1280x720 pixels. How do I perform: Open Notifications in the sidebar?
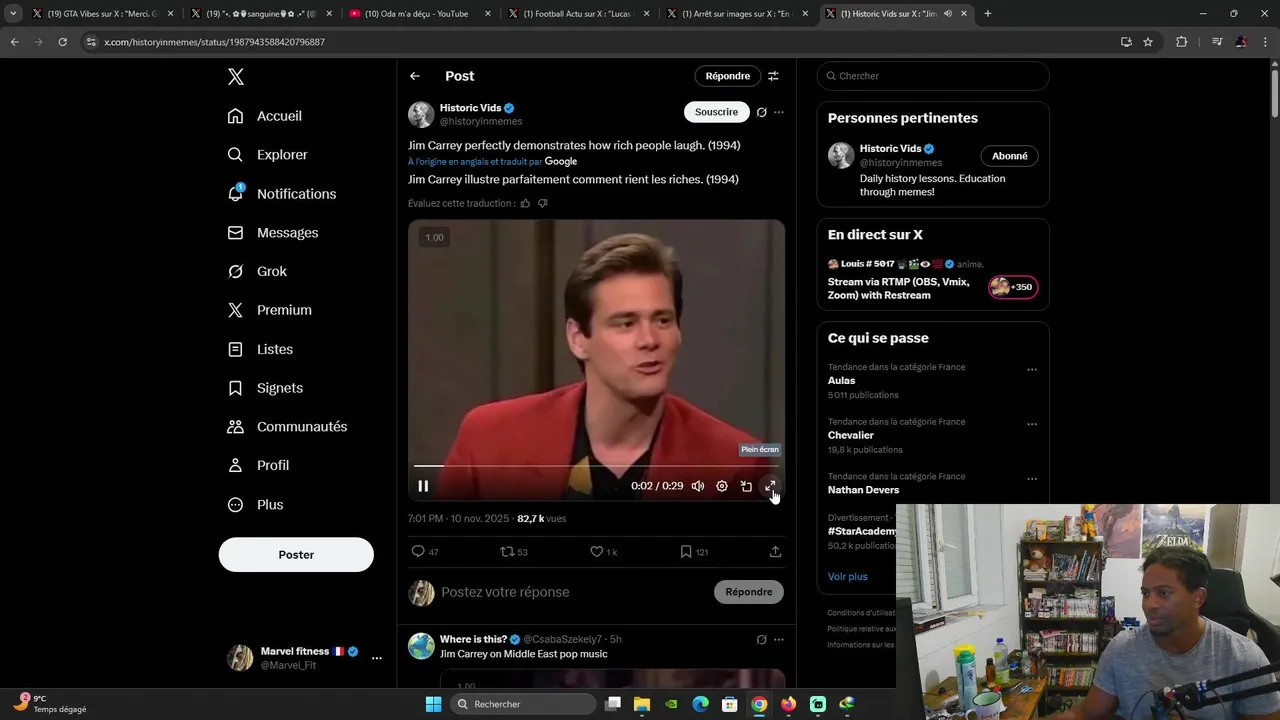pos(282,194)
